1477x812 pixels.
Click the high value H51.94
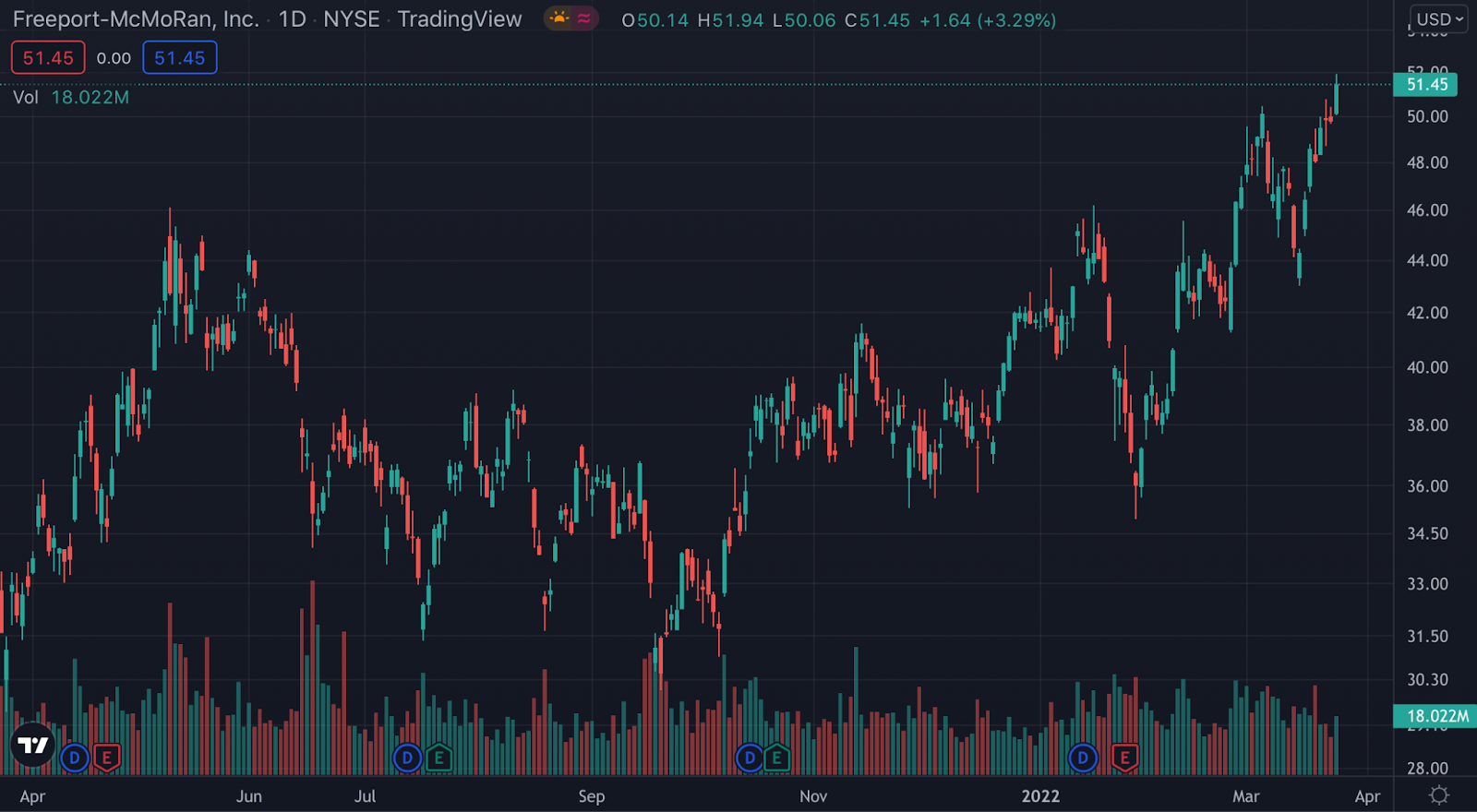click(x=730, y=20)
